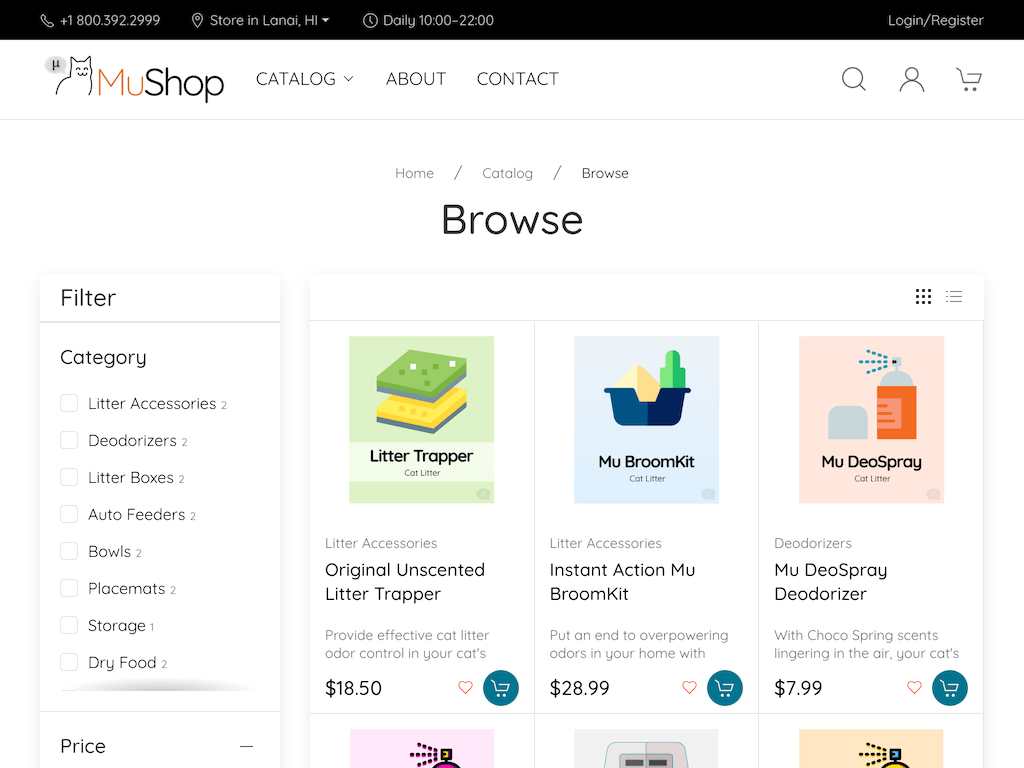The width and height of the screenshot is (1024, 768).
Task: Favorite the Mu DeoSpray Deodorizer
Action: pos(914,687)
